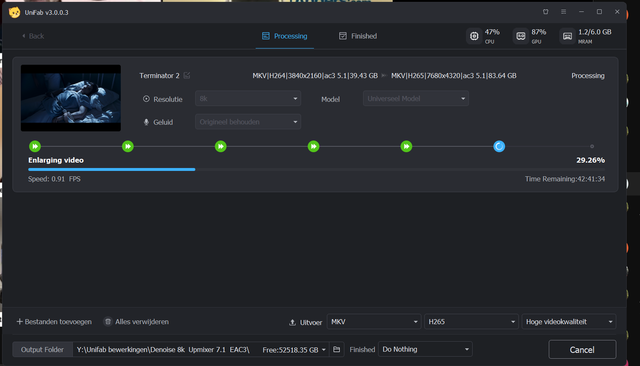
Task: Click the 29.26% progress value
Action: pos(590,160)
